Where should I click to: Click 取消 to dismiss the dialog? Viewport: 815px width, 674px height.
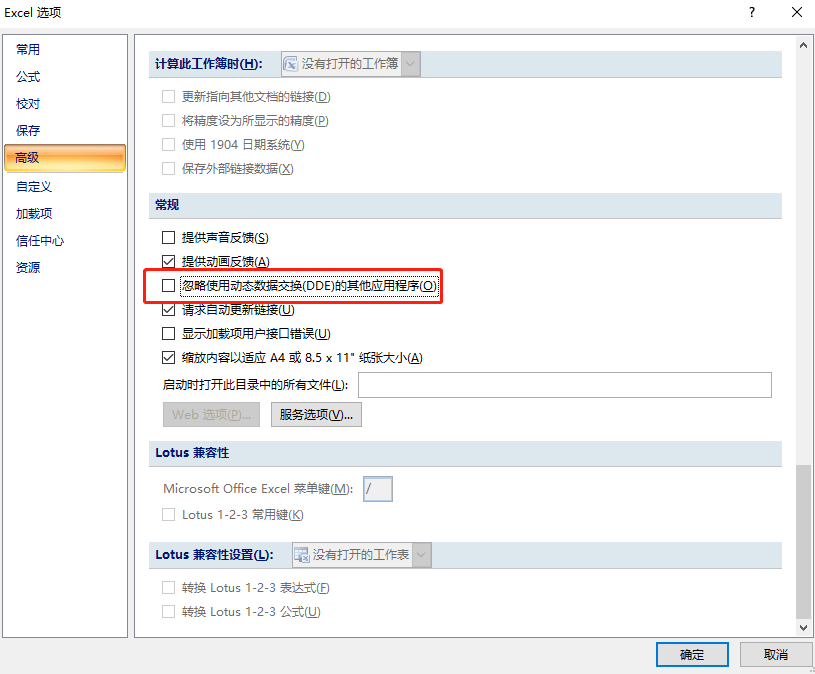click(x=775, y=654)
